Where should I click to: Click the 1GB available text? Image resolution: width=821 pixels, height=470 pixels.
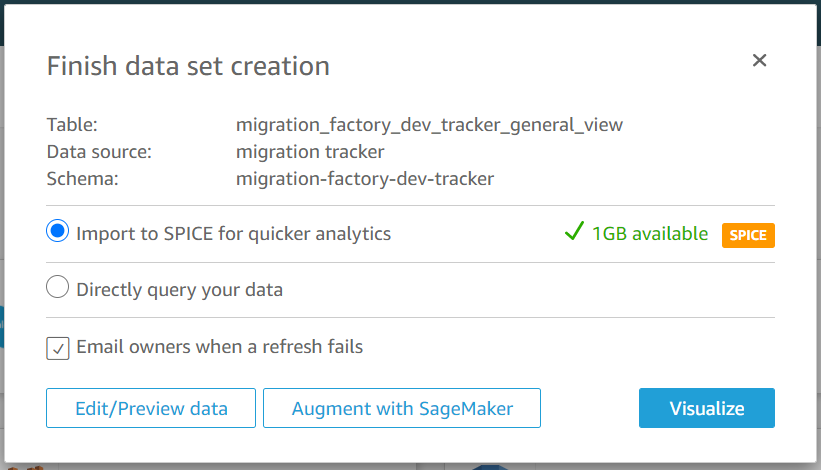650,233
